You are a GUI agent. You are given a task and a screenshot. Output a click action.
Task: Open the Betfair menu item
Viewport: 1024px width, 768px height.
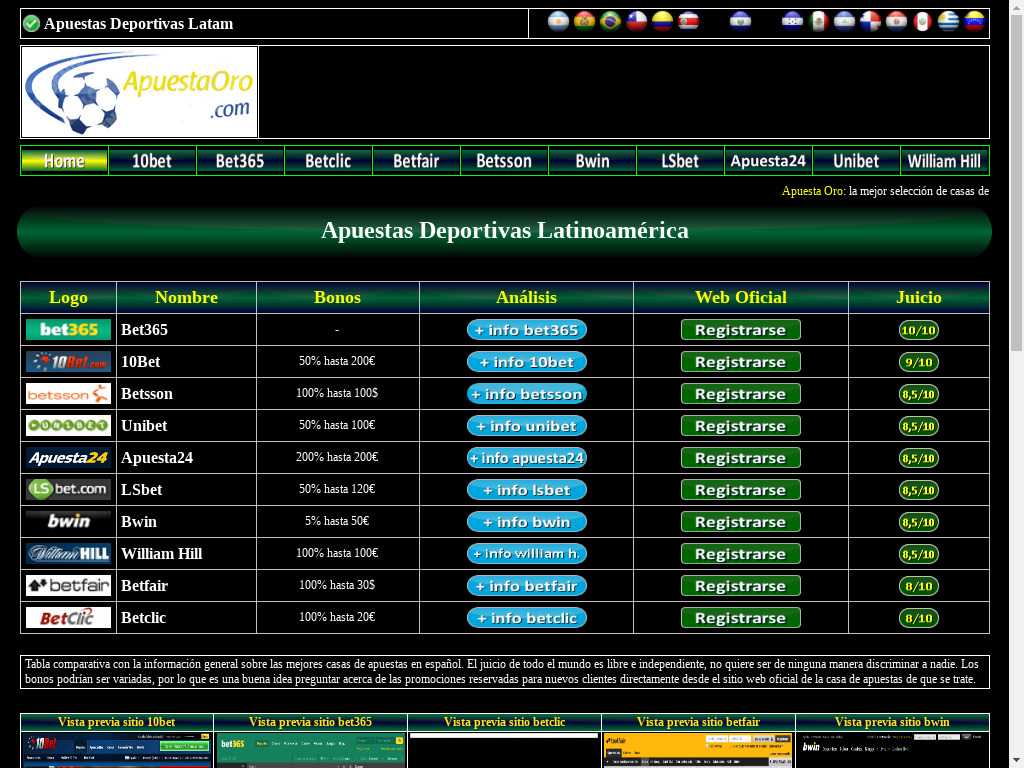click(x=416, y=161)
